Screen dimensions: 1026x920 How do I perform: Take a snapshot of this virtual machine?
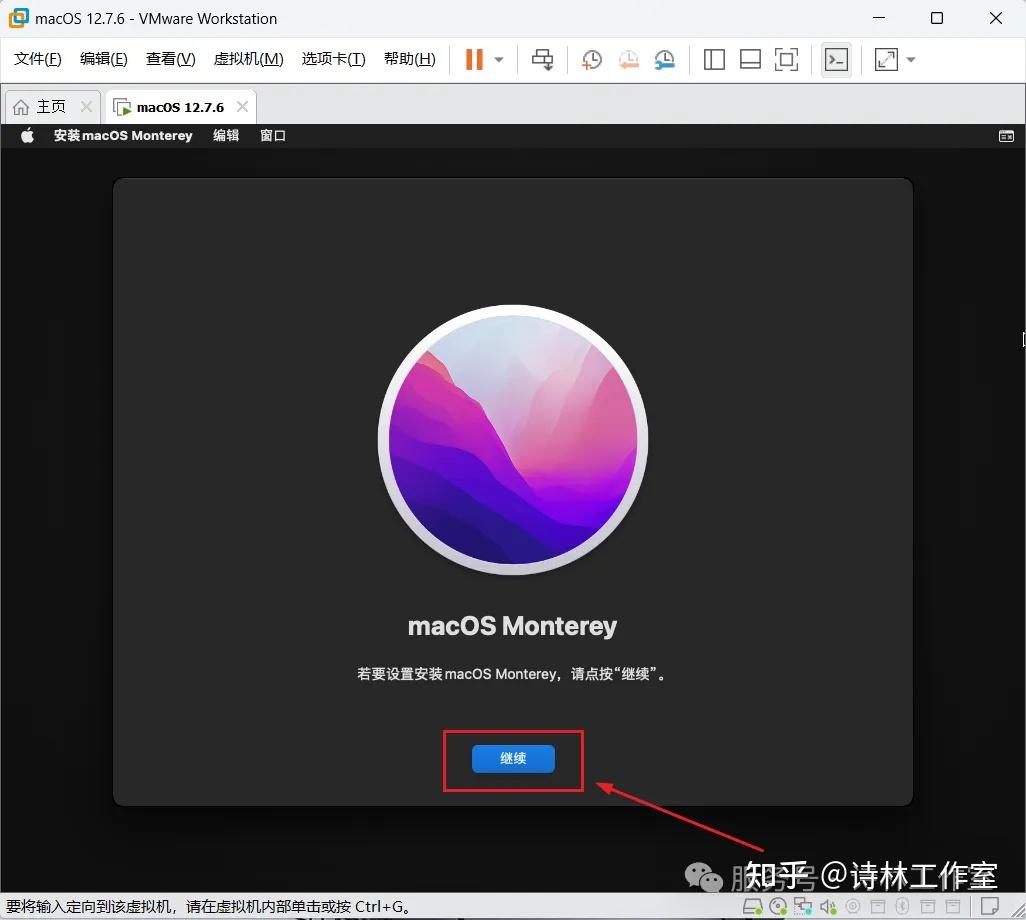point(592,60)
